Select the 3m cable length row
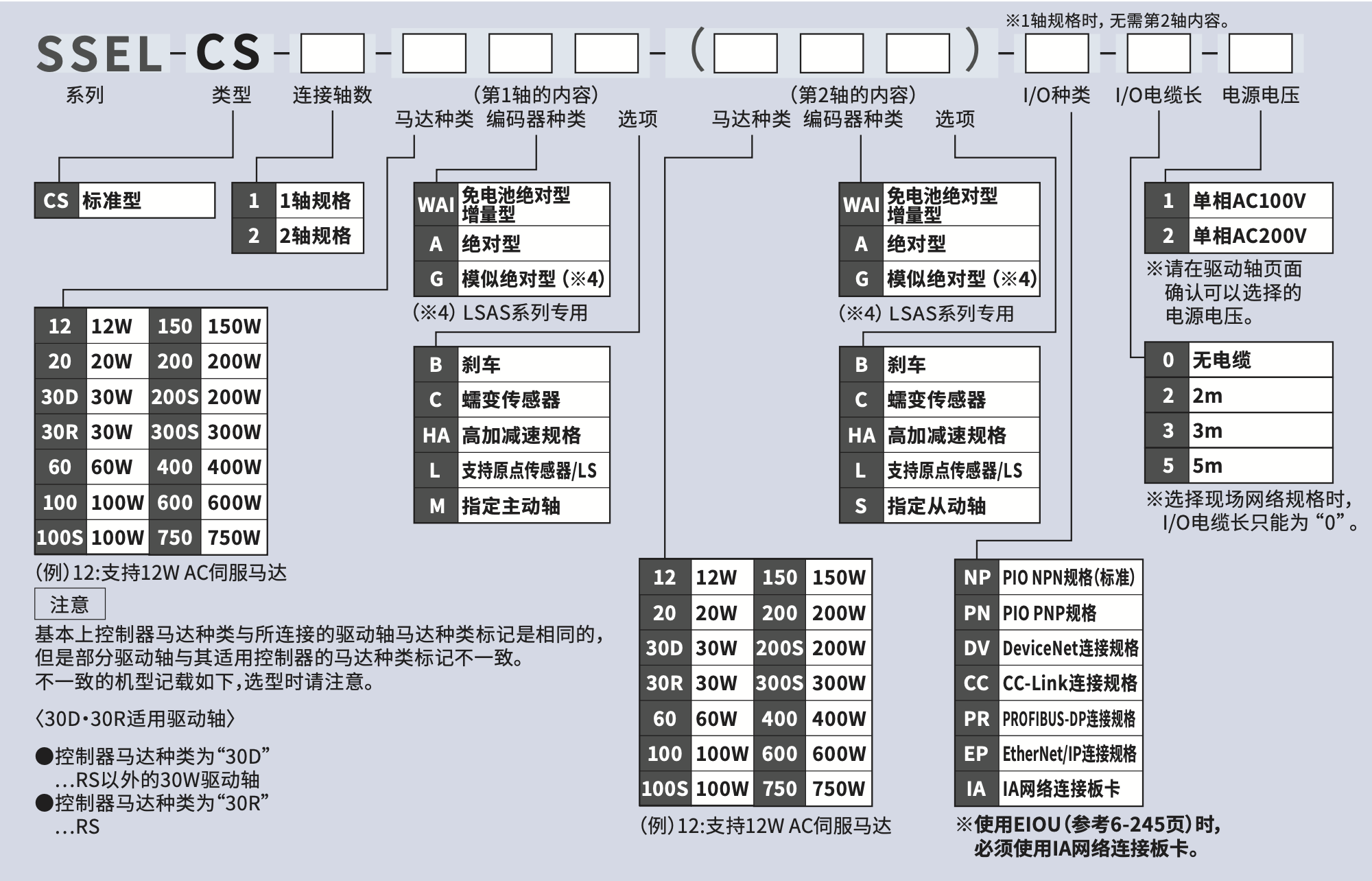 point(1239,430)
